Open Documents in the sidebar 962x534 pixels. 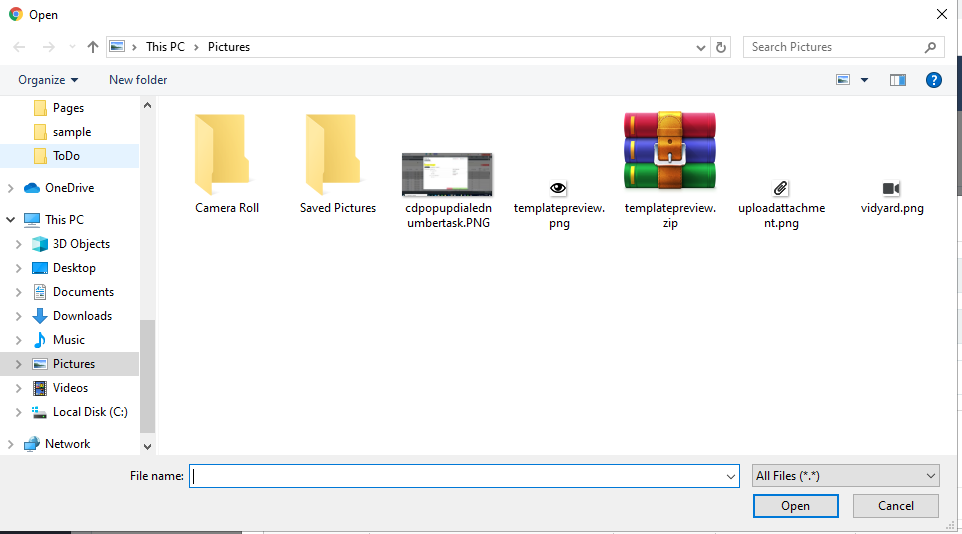tap(83, 292)
